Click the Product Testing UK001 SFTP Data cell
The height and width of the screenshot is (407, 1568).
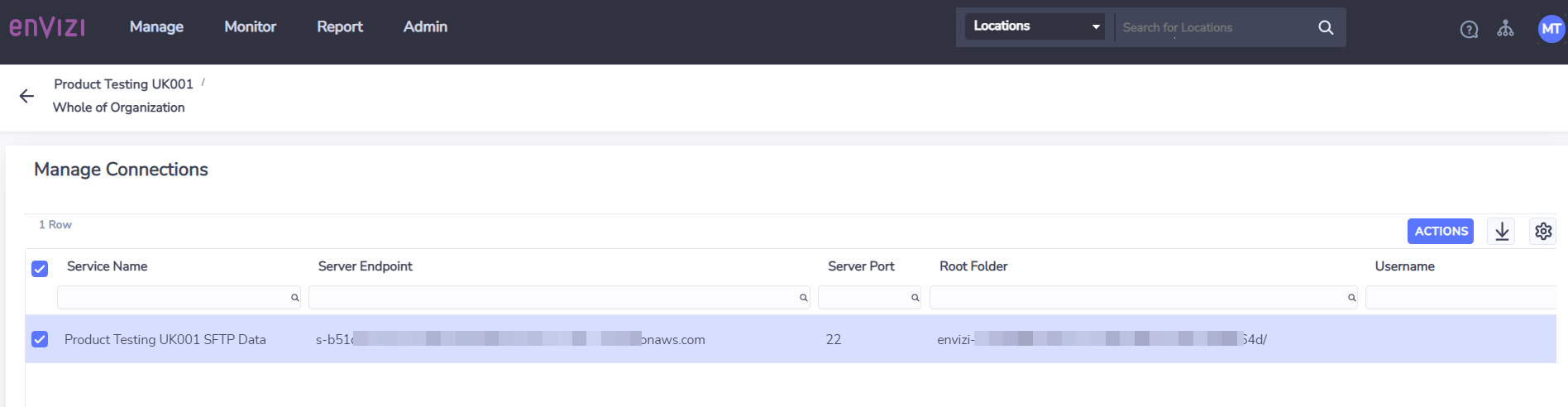pos(165,339)
